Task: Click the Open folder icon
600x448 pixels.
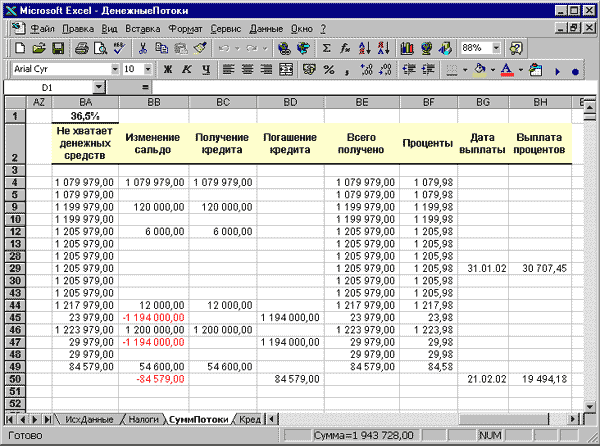Action: 39,49
